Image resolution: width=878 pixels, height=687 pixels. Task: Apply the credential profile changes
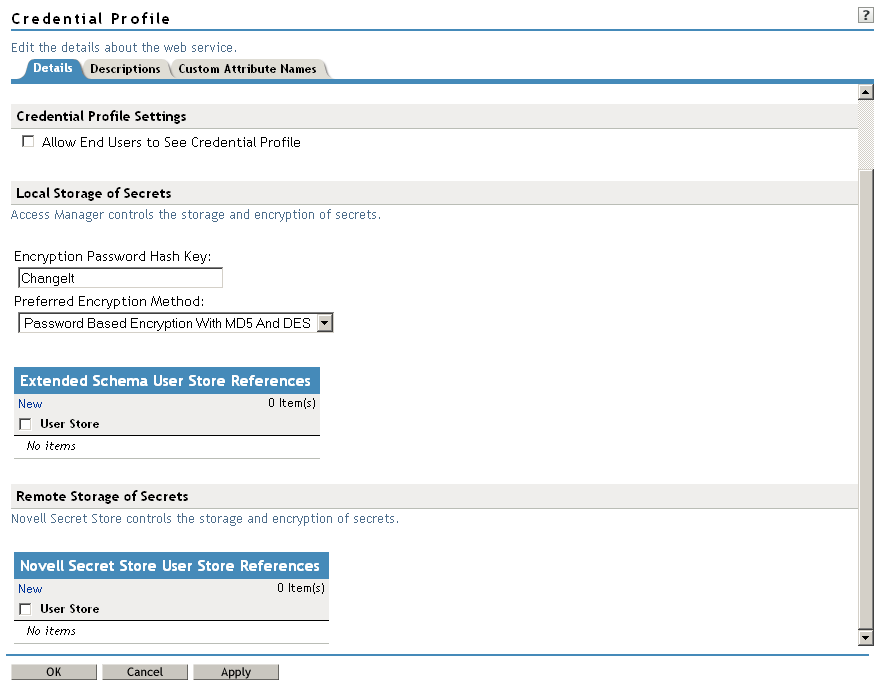click(236, 671)
